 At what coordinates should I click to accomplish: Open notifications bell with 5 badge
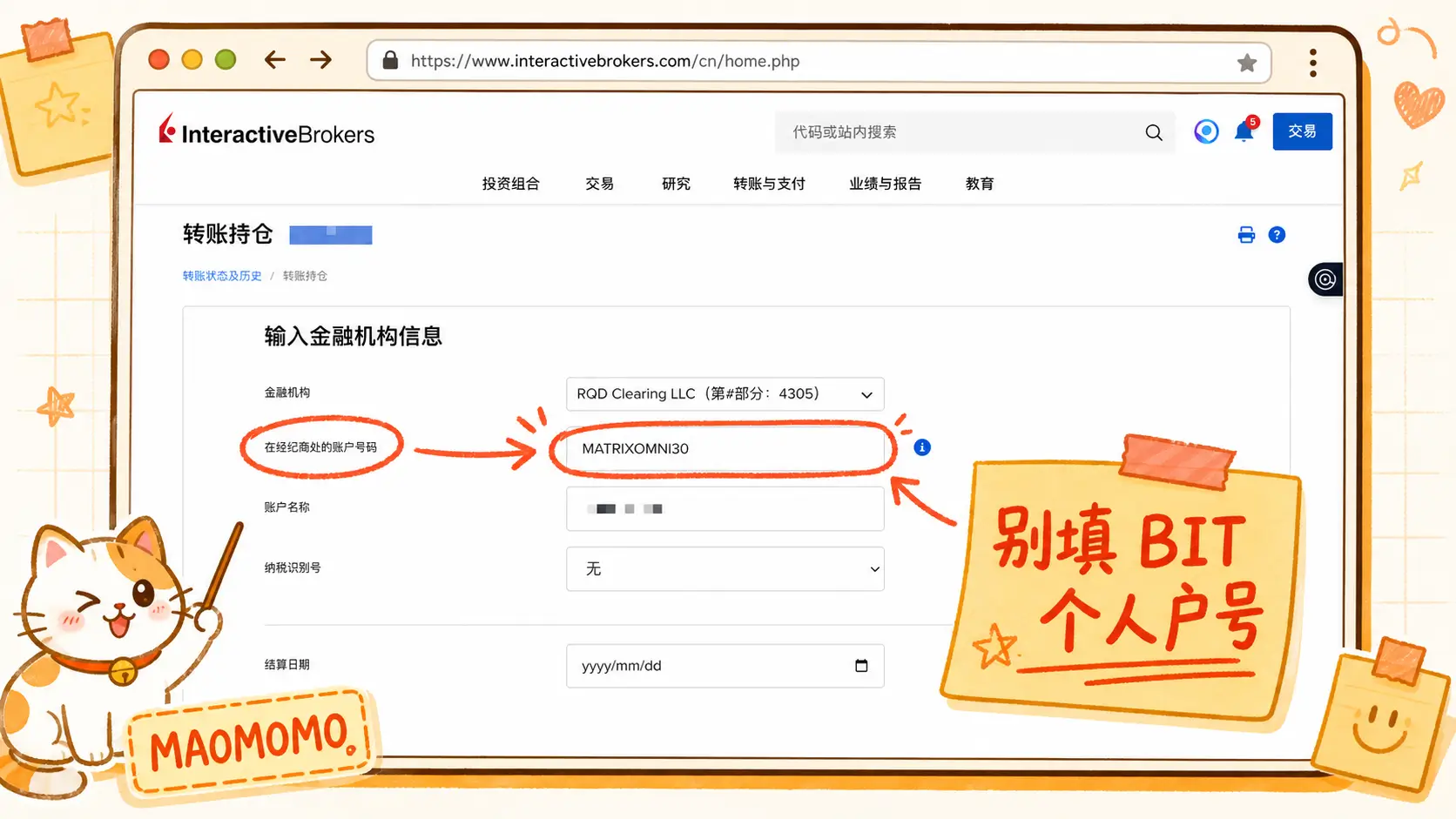point(1245,130)
